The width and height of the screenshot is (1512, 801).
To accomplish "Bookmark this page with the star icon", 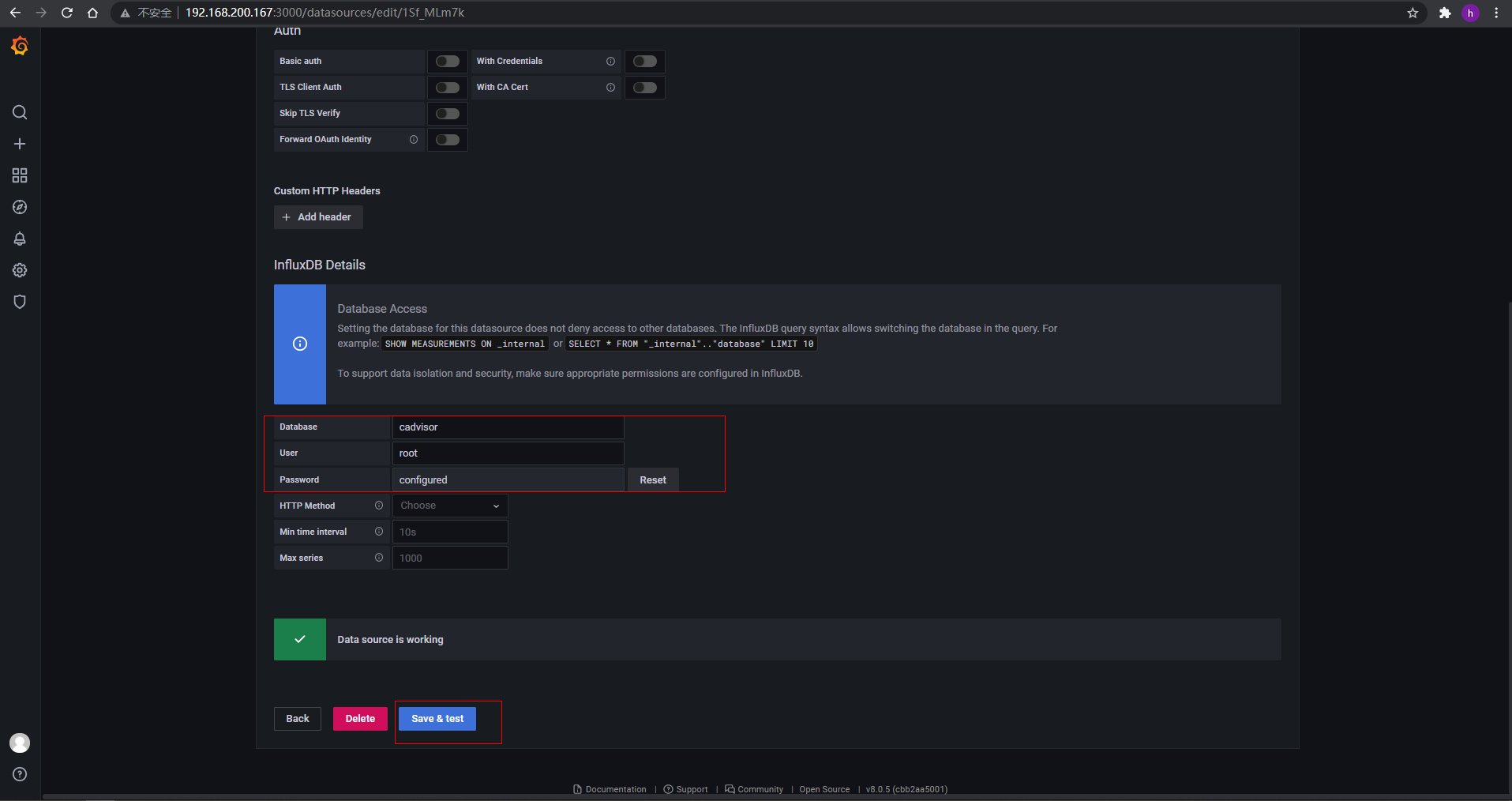I will [1413, 13].
